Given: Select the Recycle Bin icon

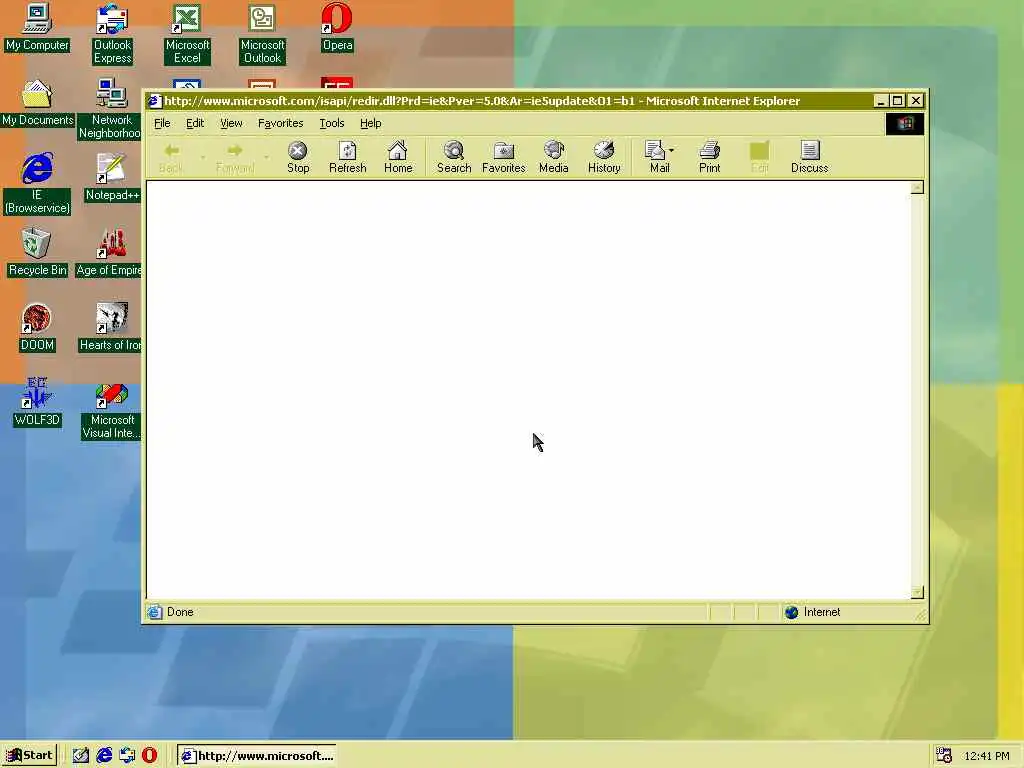Looking at the screenshot, I should [37, 252].
